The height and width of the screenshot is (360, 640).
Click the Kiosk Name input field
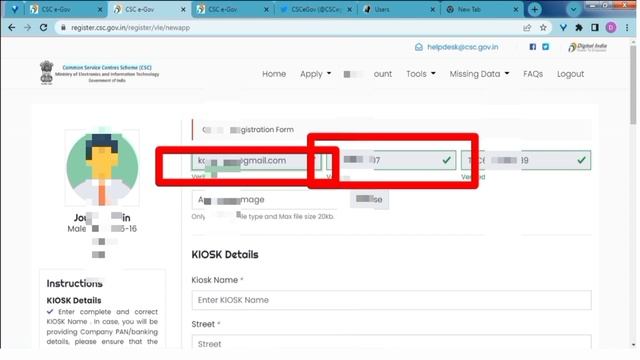391,300
